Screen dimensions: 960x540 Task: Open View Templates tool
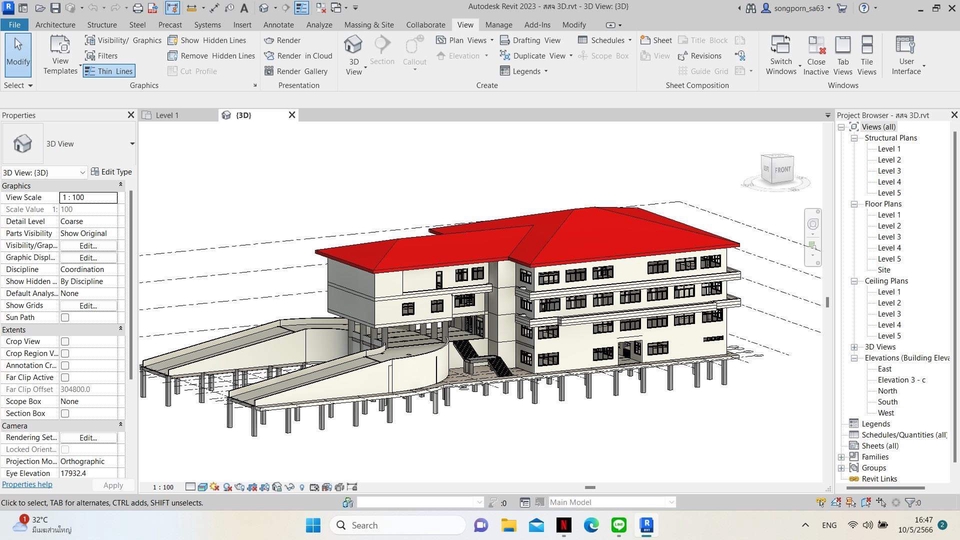click(x=60, y=52)
